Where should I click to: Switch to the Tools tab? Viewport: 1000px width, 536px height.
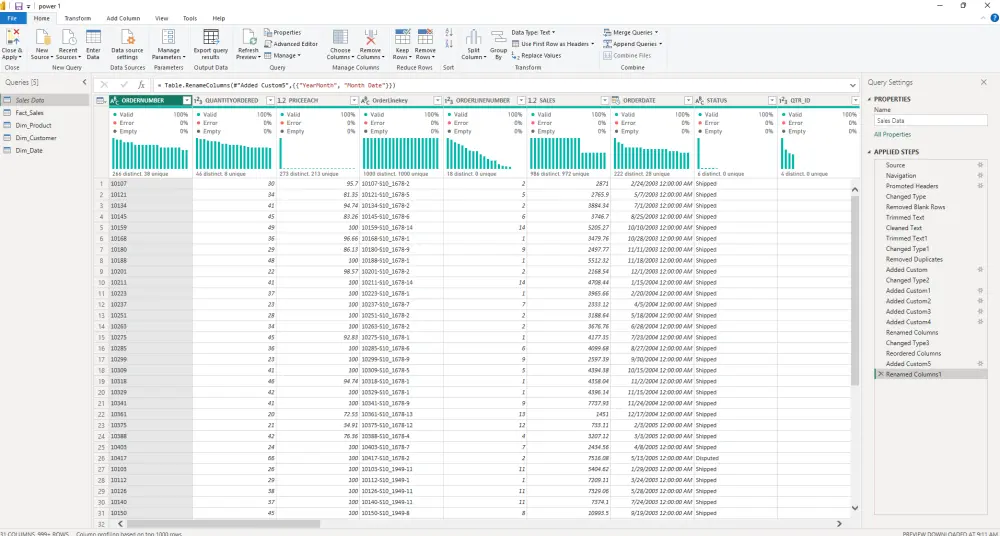(x=190, y=19)
